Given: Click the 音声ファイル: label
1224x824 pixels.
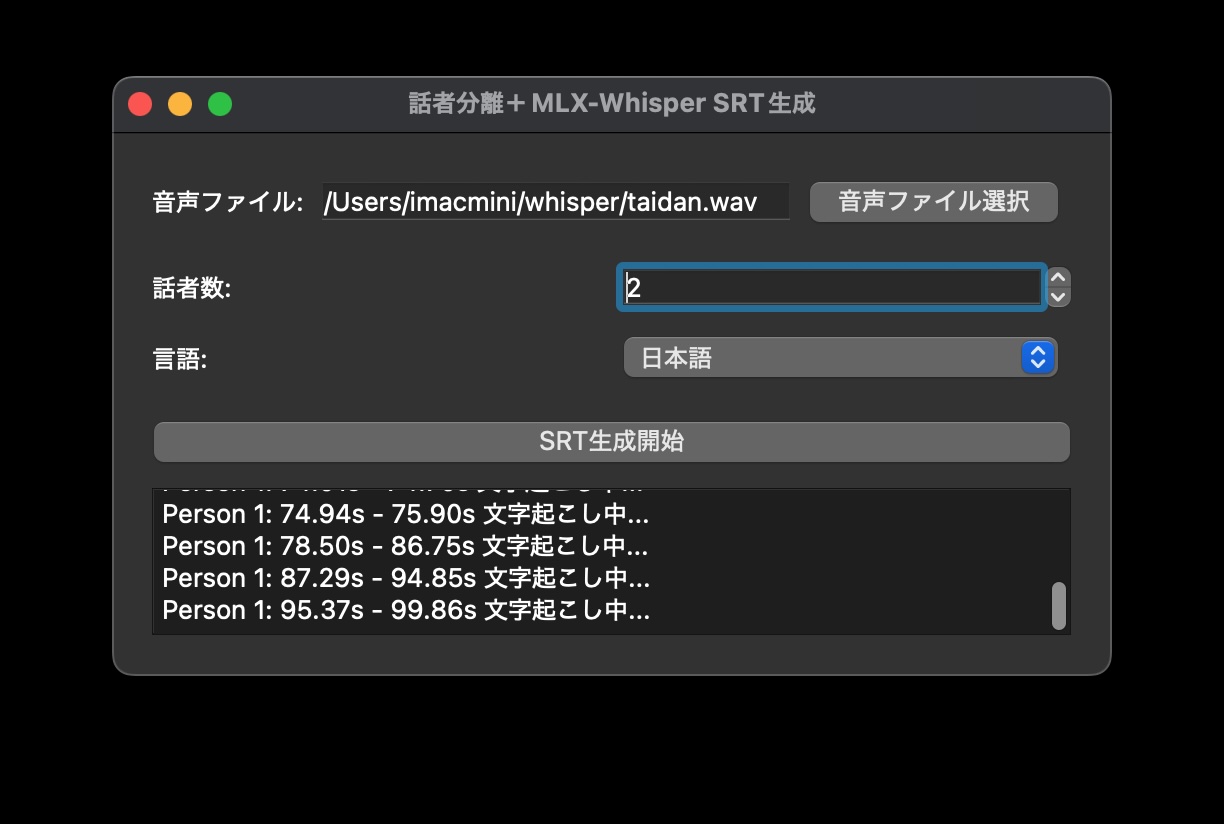Looking at the screenshot, I should 227,202.
